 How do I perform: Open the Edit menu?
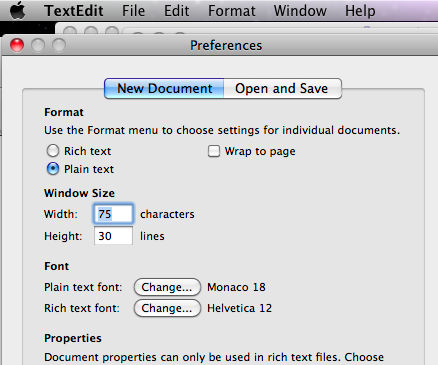click(176, 11)
